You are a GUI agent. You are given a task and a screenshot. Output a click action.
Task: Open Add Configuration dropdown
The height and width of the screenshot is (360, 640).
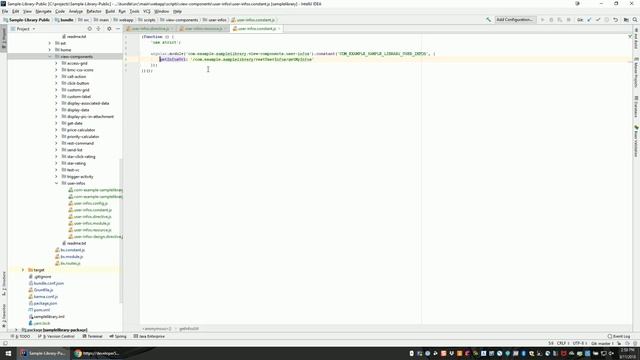514,20
